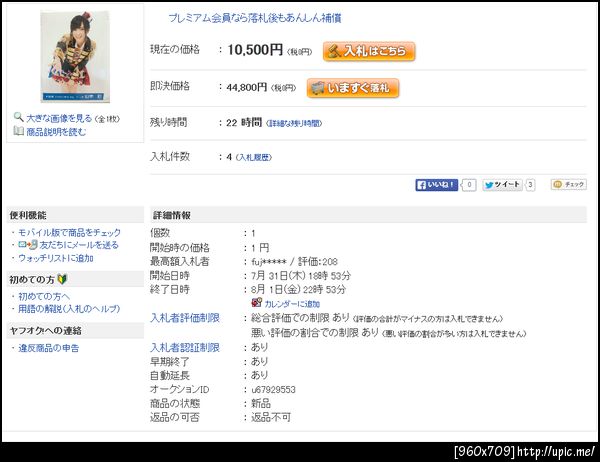Screen dimensions: 600x462
Task: Click the mail icon beside 友だちにメールを送る
Action: [x=28, y=245]
